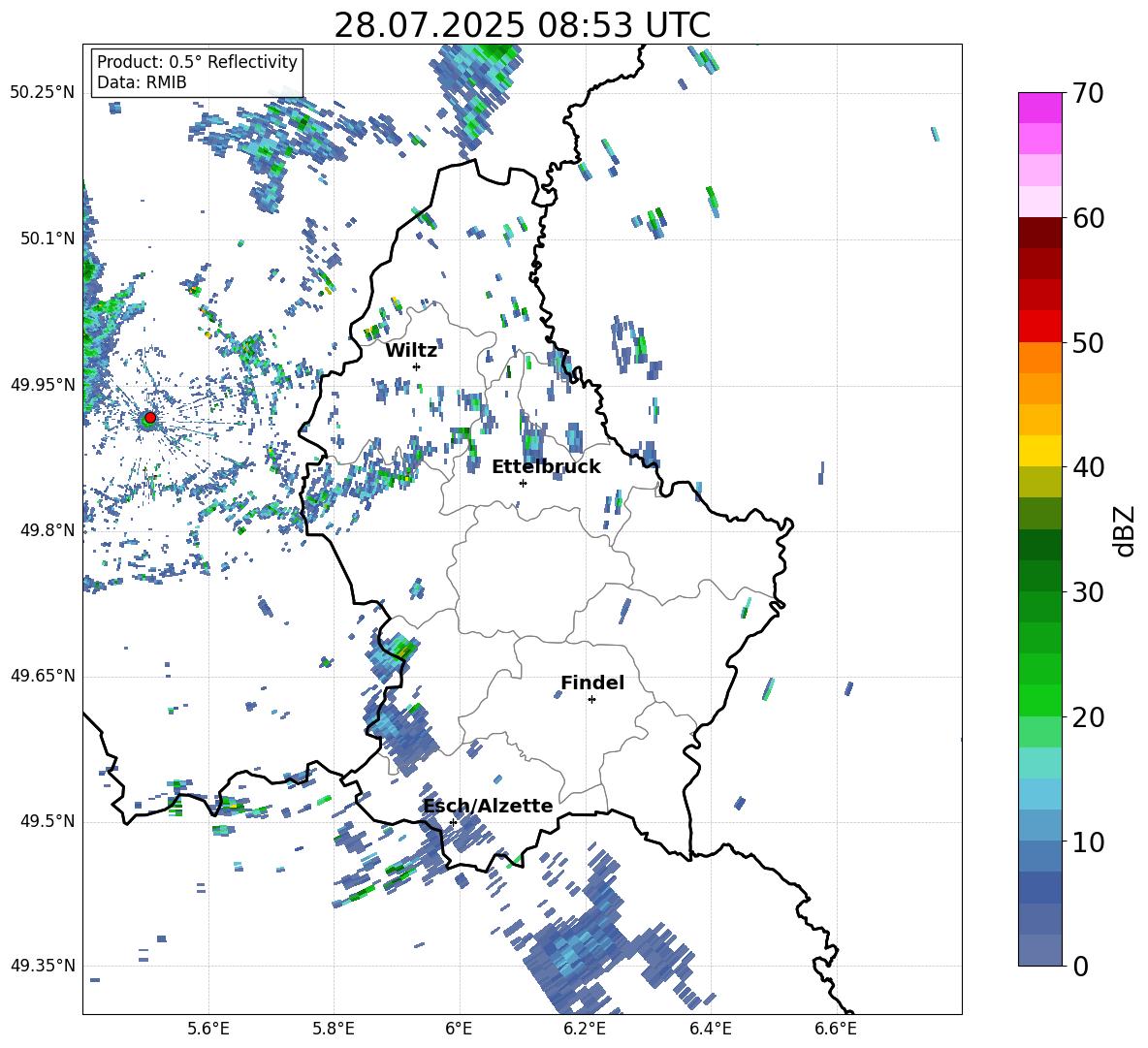
Task: Click the colorbar tick label 10
Action: coord(1088,842)
